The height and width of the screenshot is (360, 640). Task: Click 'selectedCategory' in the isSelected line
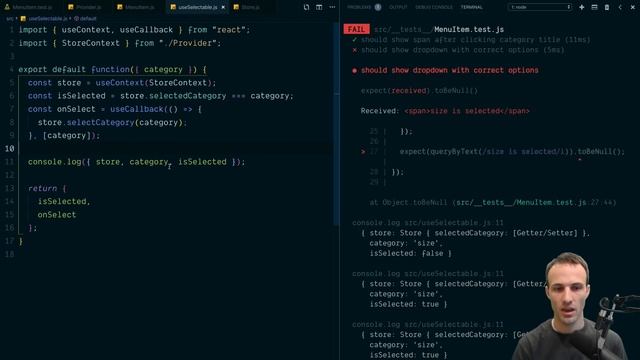[187, 96]
